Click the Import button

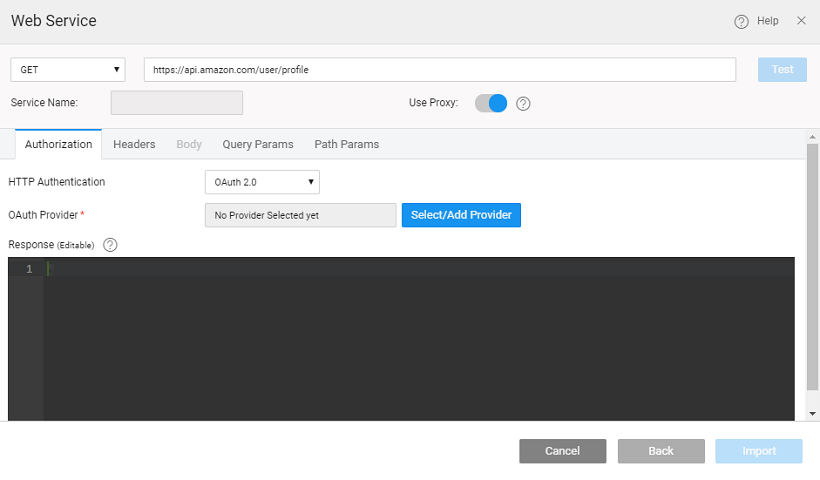(x=759, y=451)
